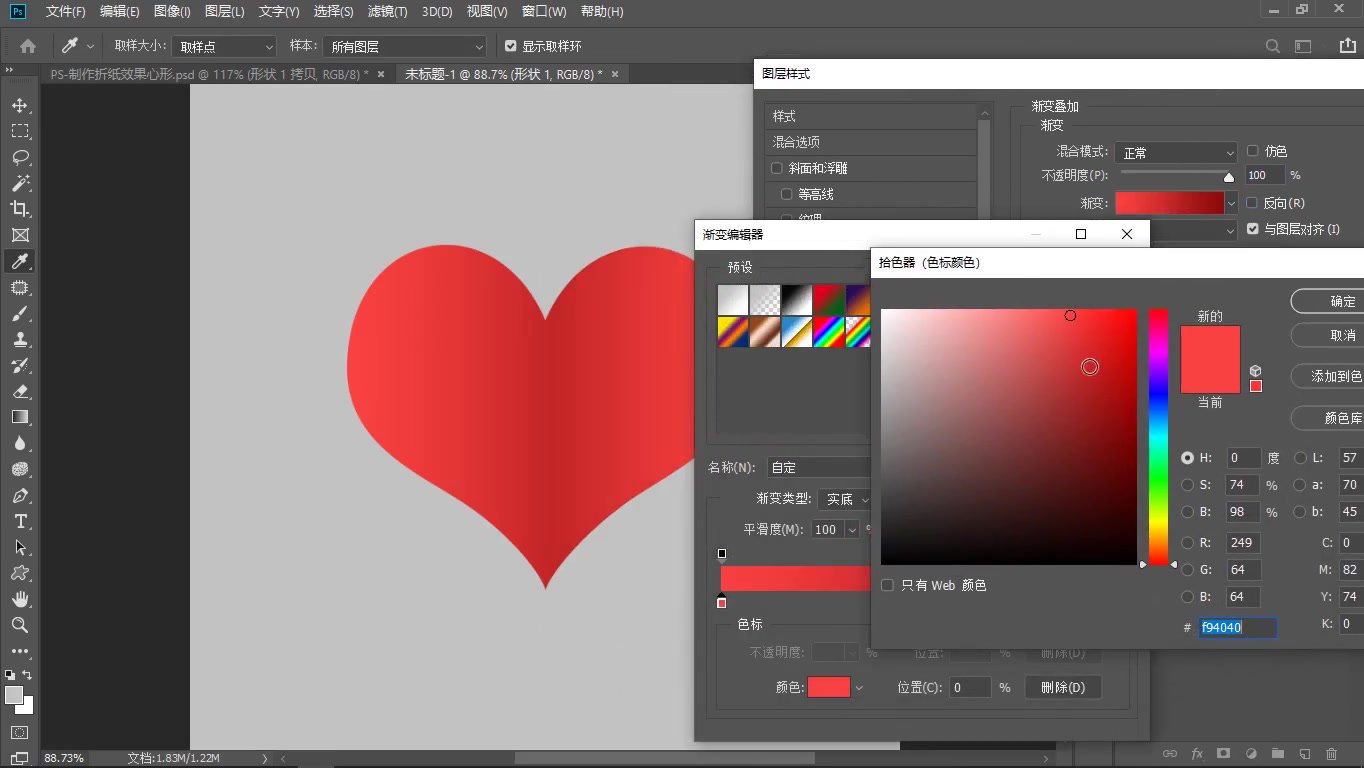Select the Hand tool
This screenshot has height=768, width=1364.
(x=20, y=599)
